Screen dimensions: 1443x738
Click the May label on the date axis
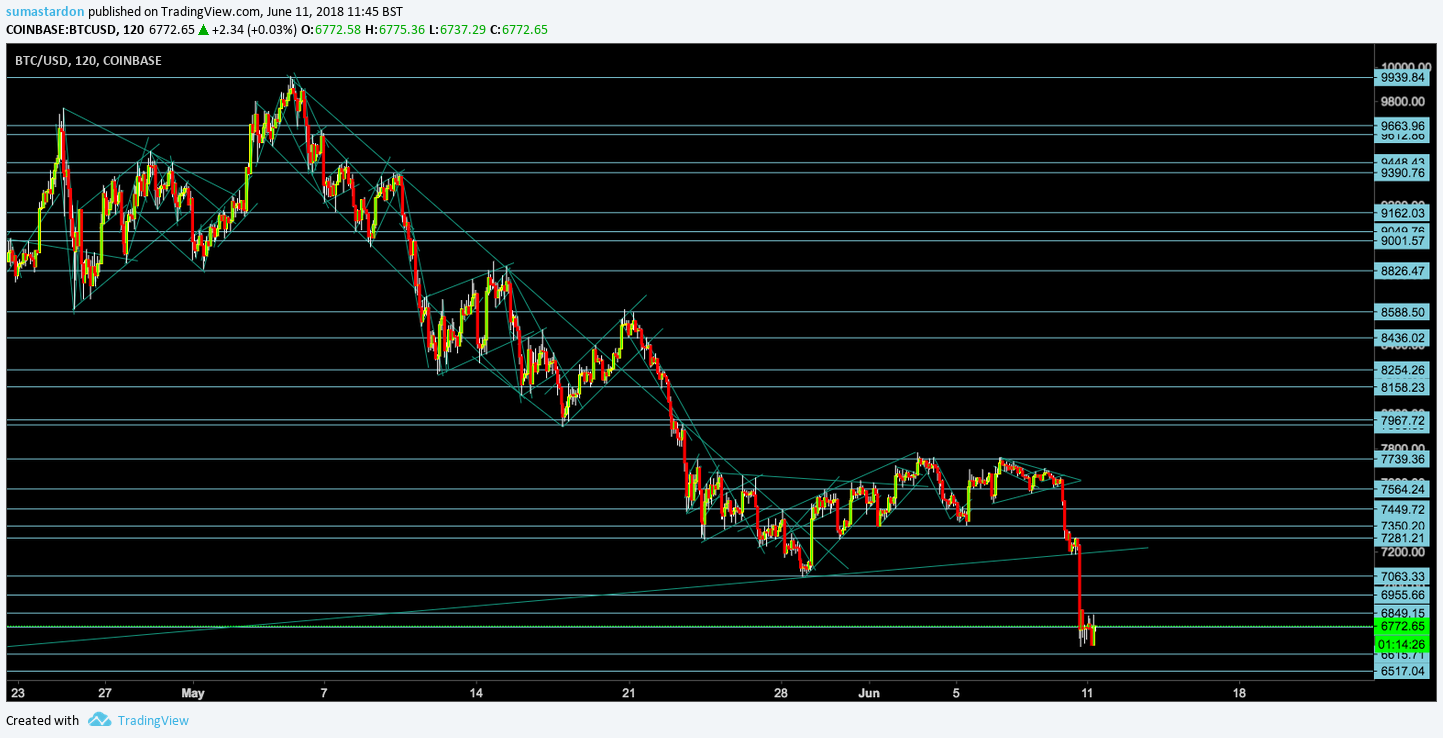pyautogui.click(x=193, y=692)
